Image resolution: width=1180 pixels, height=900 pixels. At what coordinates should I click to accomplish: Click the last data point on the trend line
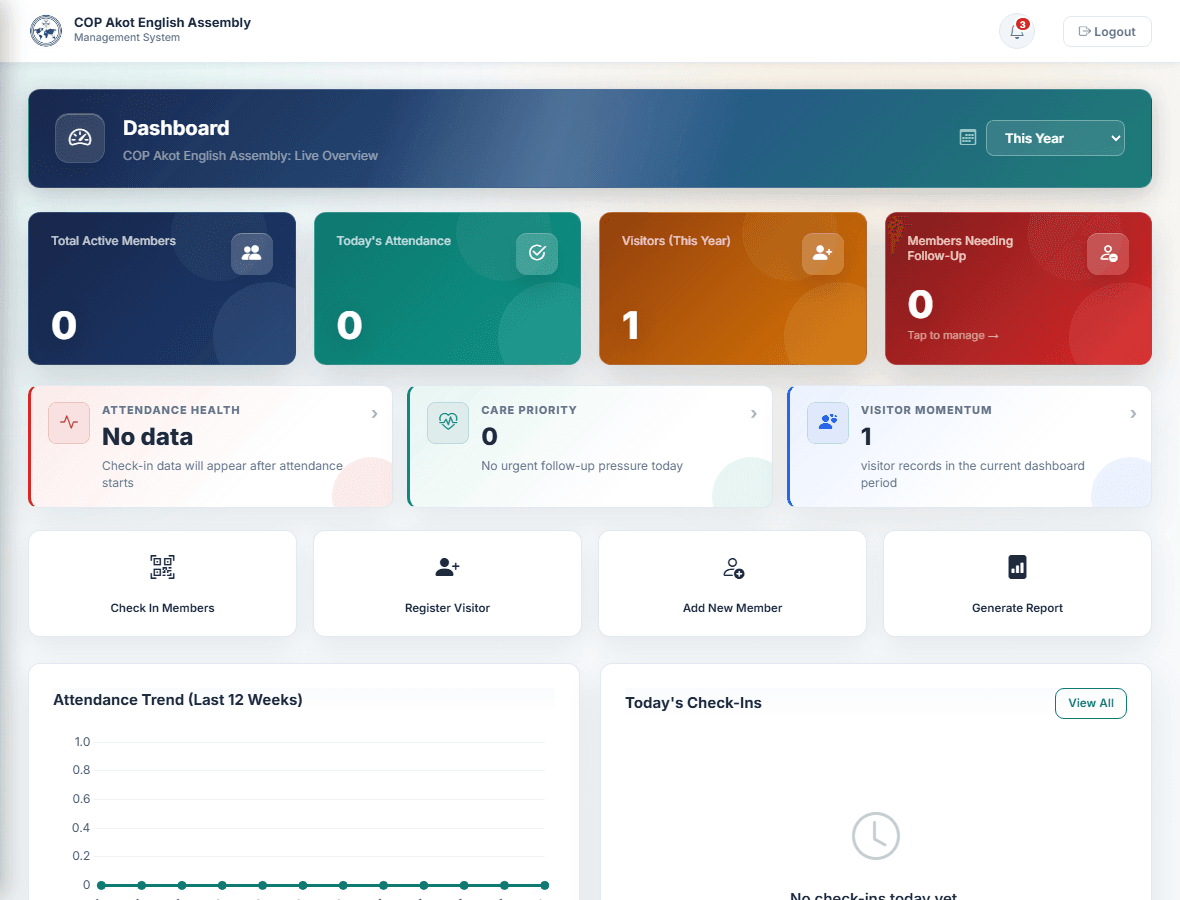click(x=545, y=886)
